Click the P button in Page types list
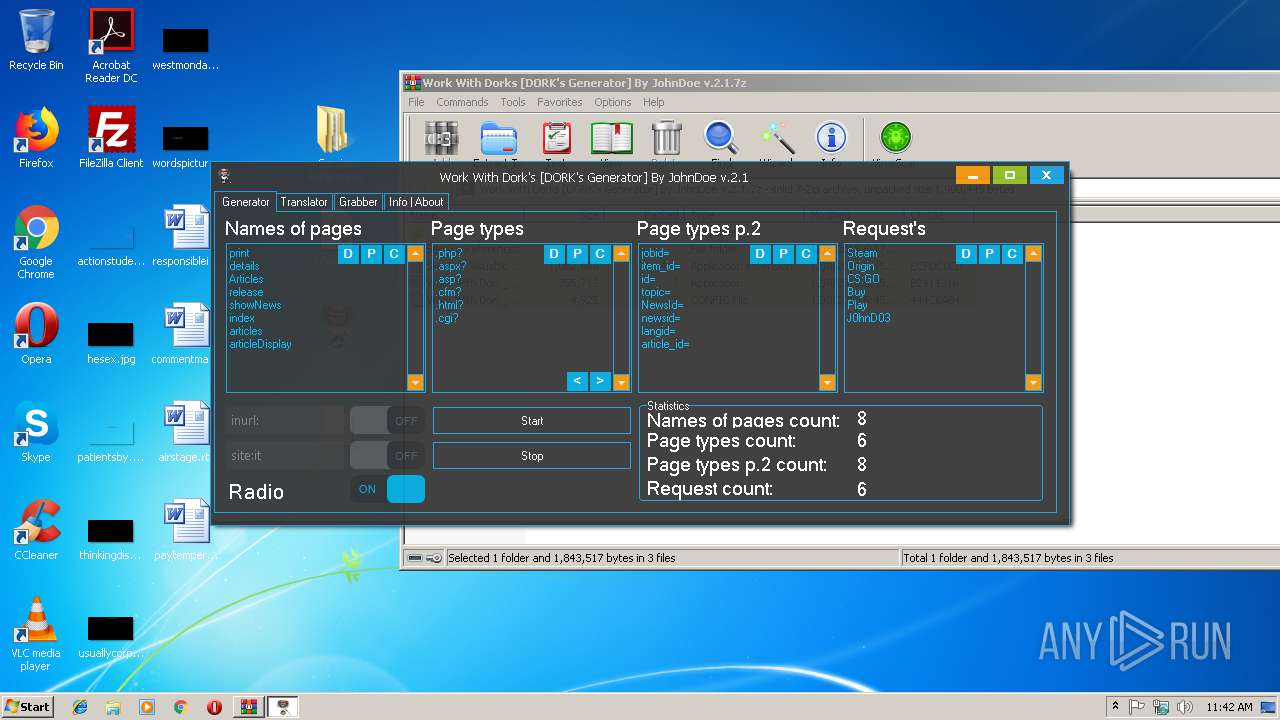 (x=577, y=254)
